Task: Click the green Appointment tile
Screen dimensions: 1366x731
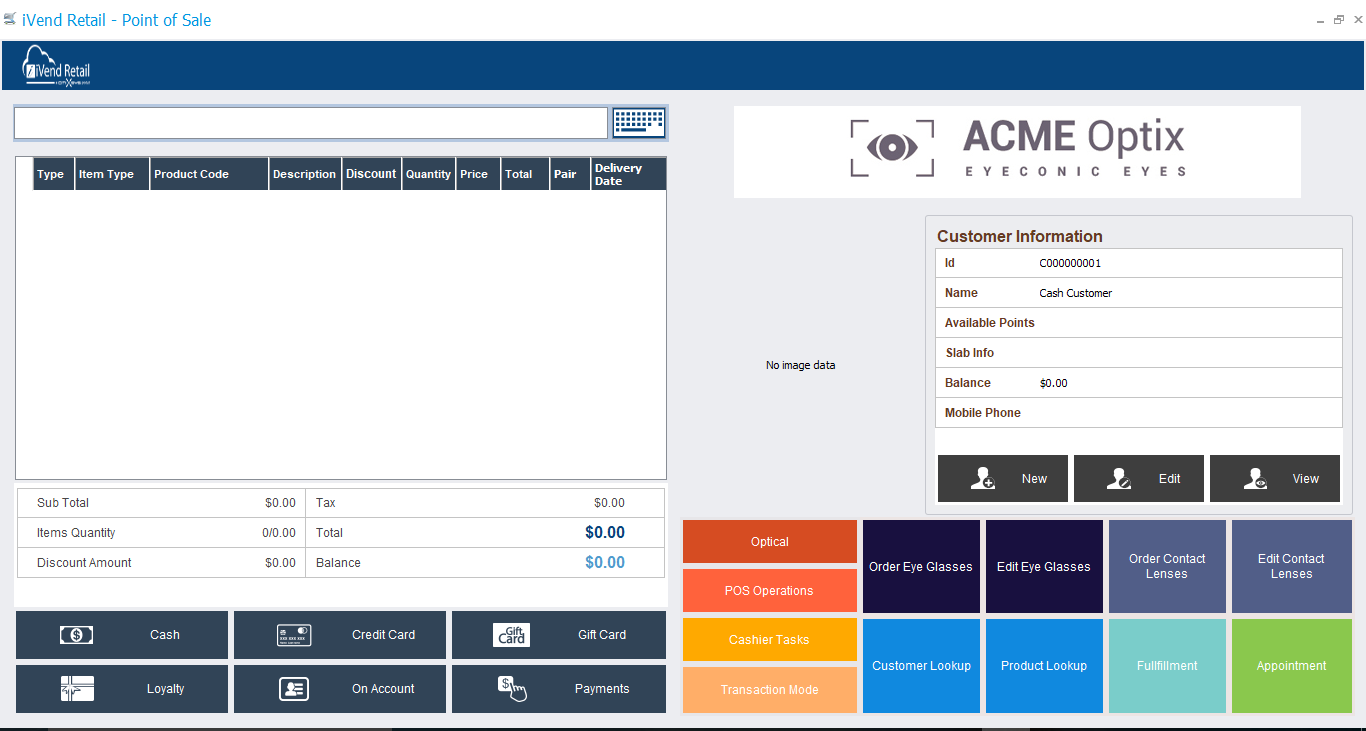Action: pos(1291,666)
